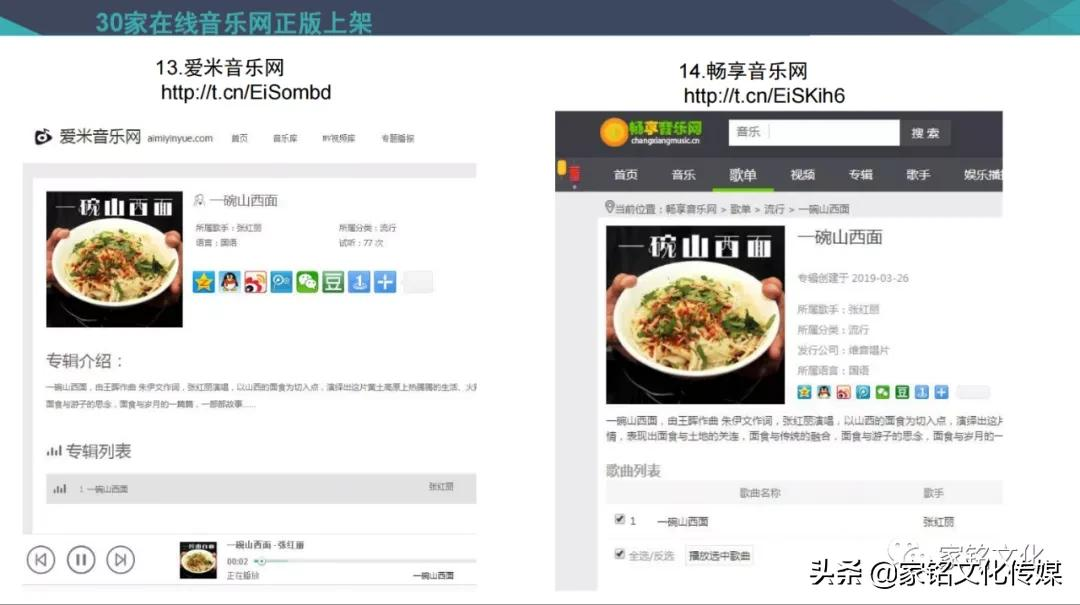Switch to the 歌单 tab
Viewport: 1080px width, 605px height.
(743, 173)
